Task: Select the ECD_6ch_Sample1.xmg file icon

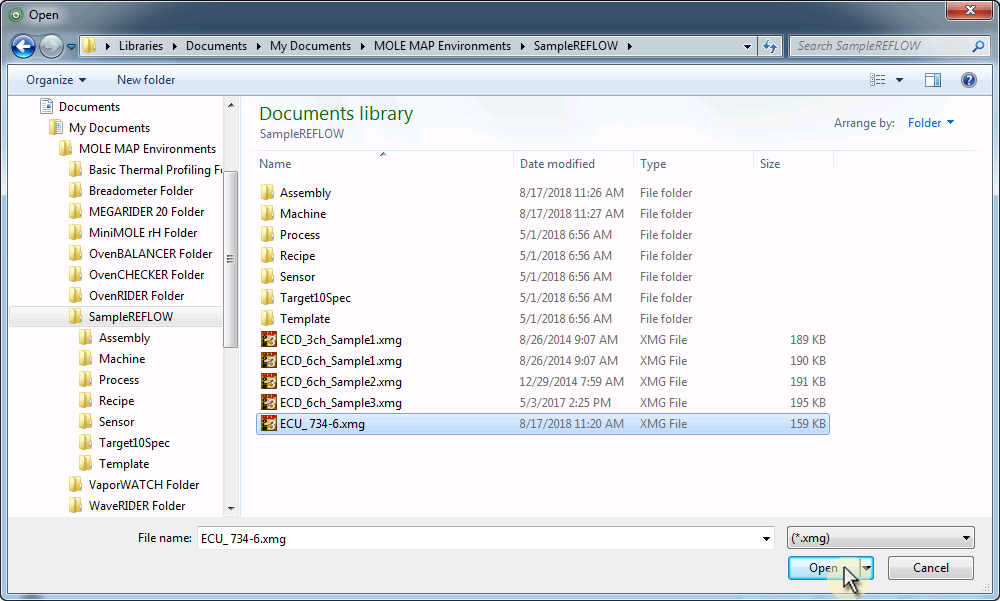Action: pos(268,360)
